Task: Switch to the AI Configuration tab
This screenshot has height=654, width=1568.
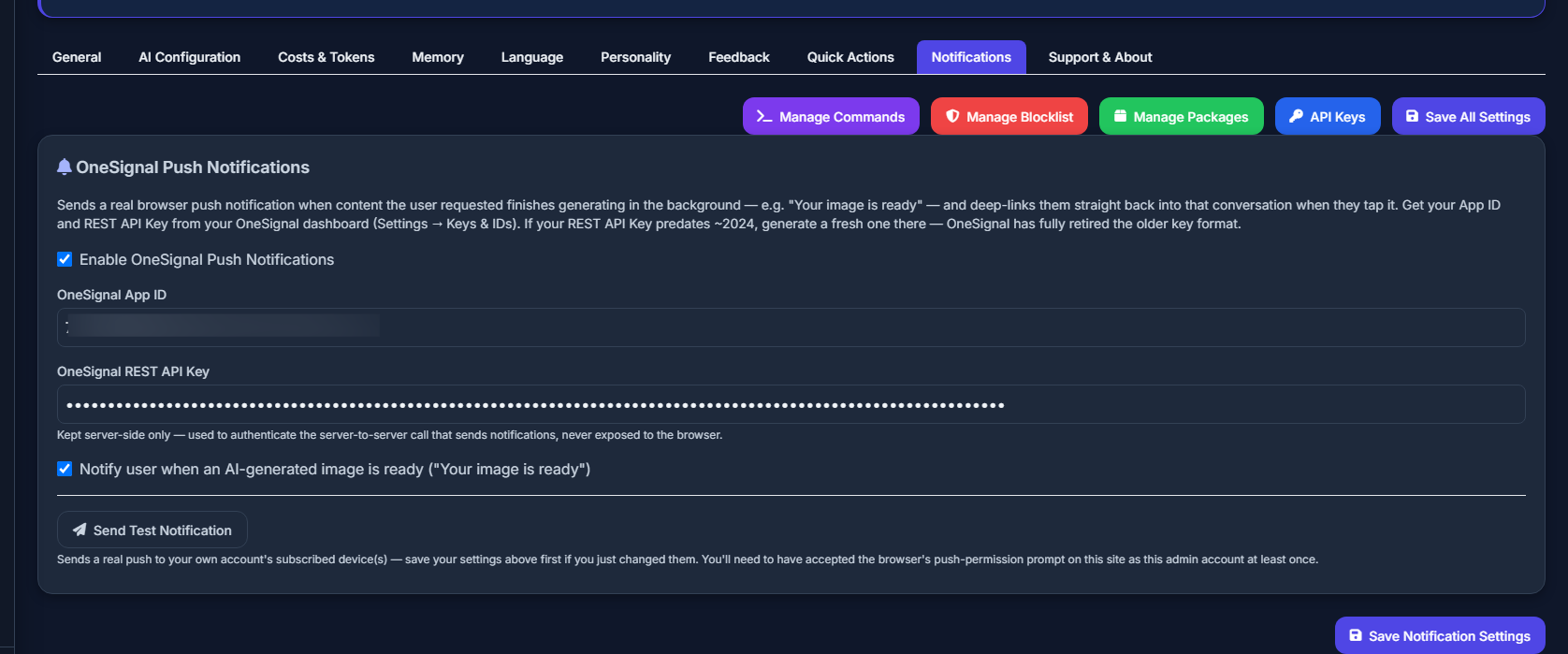Action: (x=189, y=57)
